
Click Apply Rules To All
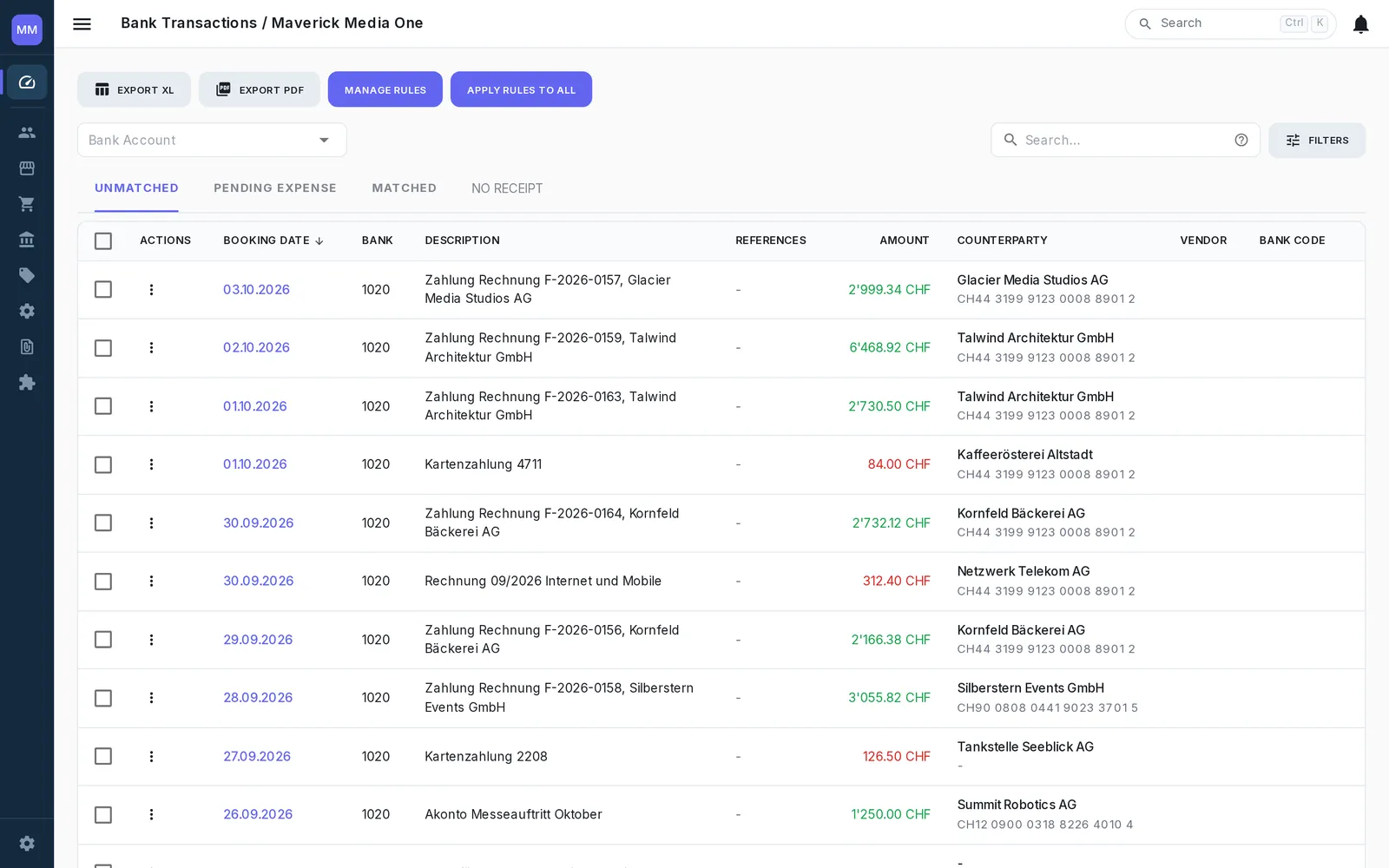521,89
